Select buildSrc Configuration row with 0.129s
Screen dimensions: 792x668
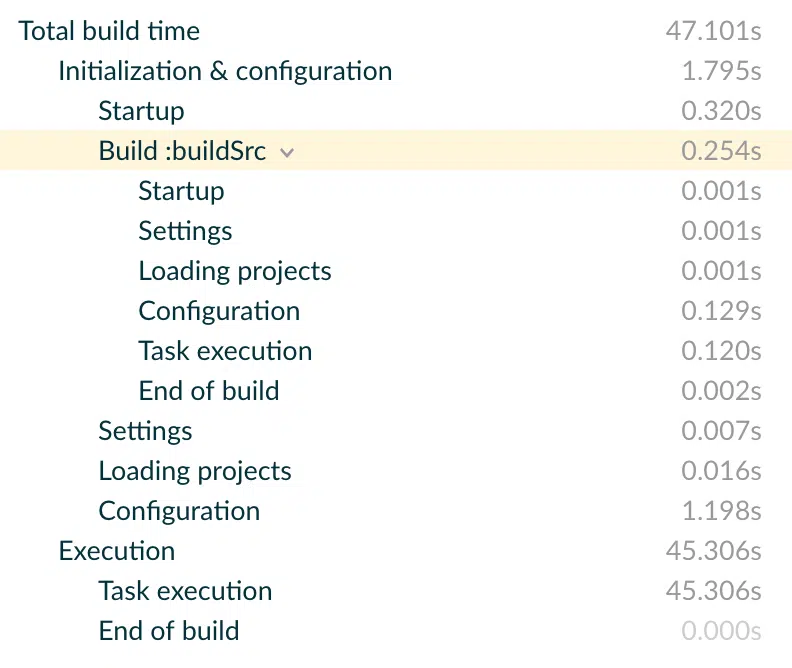tap(396, 311)
